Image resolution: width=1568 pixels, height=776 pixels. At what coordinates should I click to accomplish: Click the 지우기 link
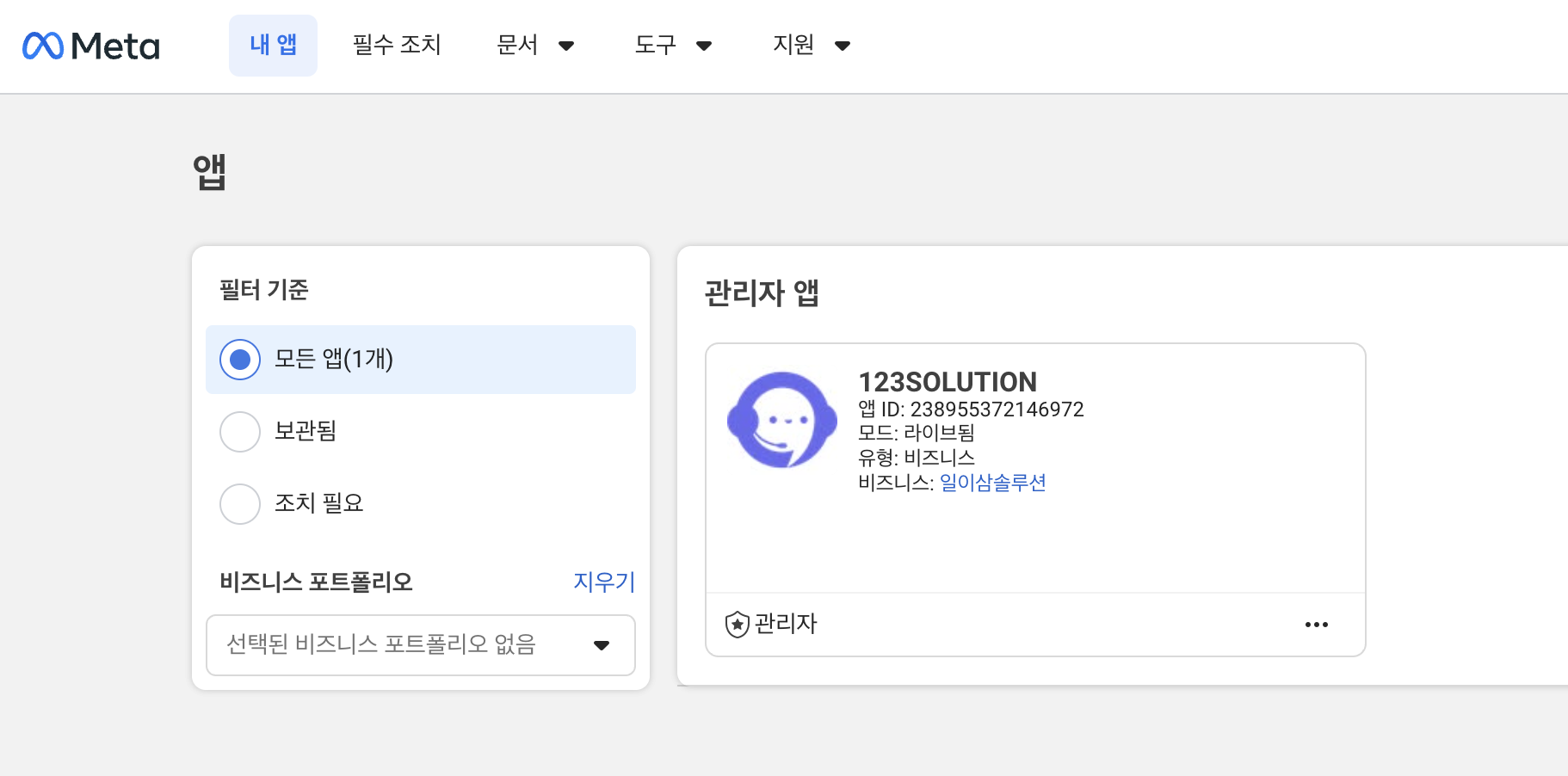click(x=603, y=582)
